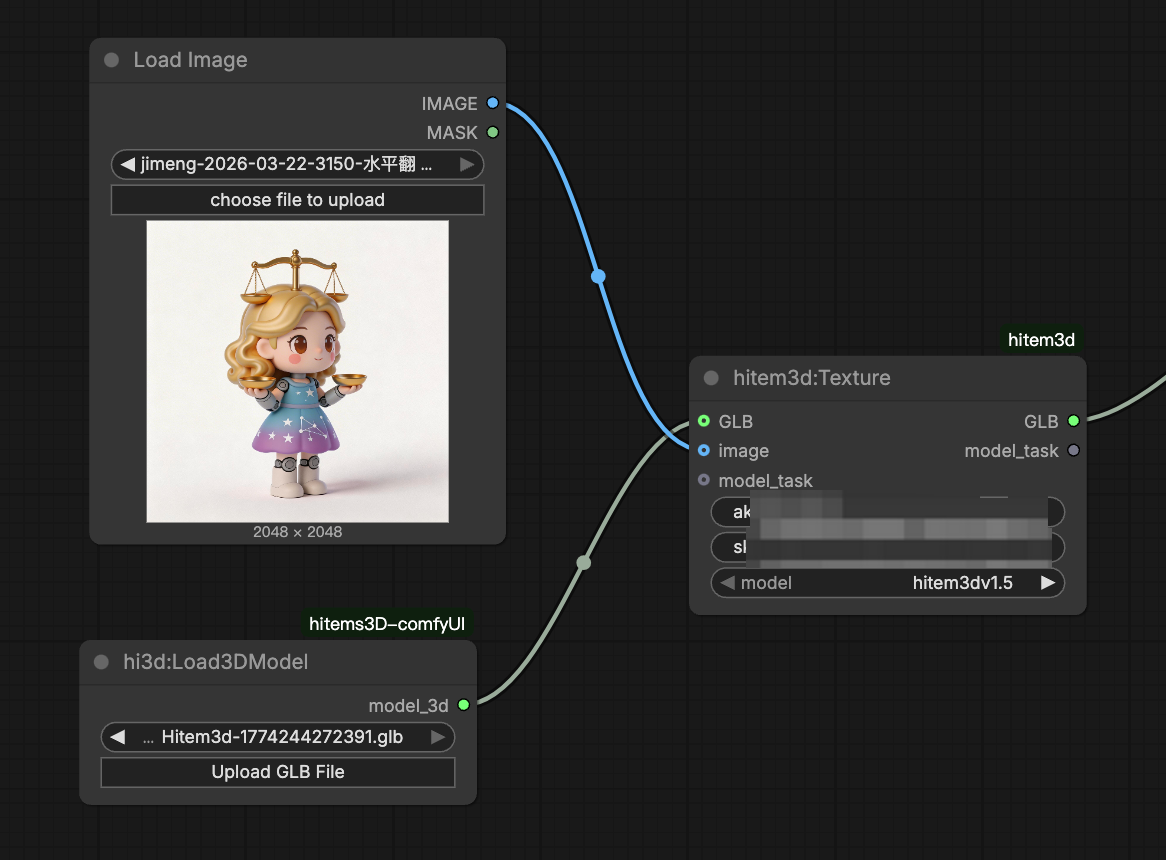Toggle collapse dot on hitem3d:Texture node
This screenshot has height=860, width=1166.
[x=711, y=378]
